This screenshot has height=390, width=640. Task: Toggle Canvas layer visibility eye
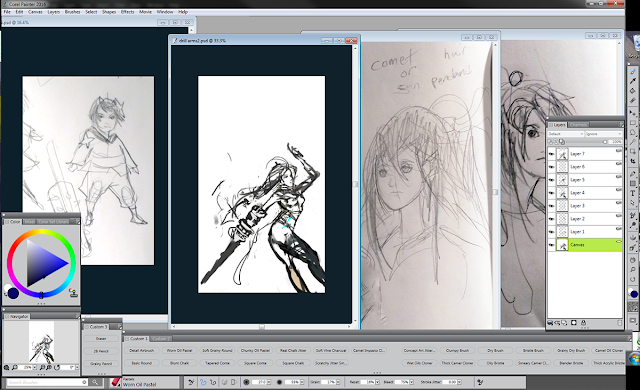[551, 245]
